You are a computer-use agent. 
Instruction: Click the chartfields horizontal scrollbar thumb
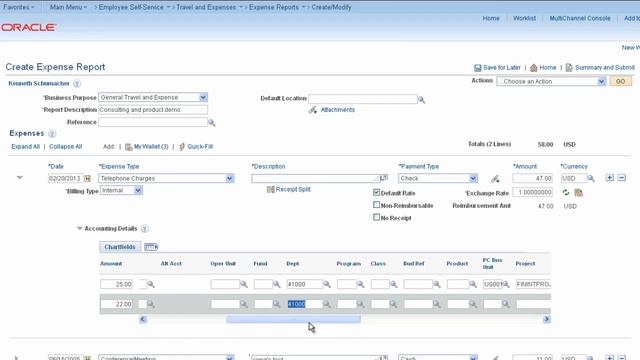[293, 319]
